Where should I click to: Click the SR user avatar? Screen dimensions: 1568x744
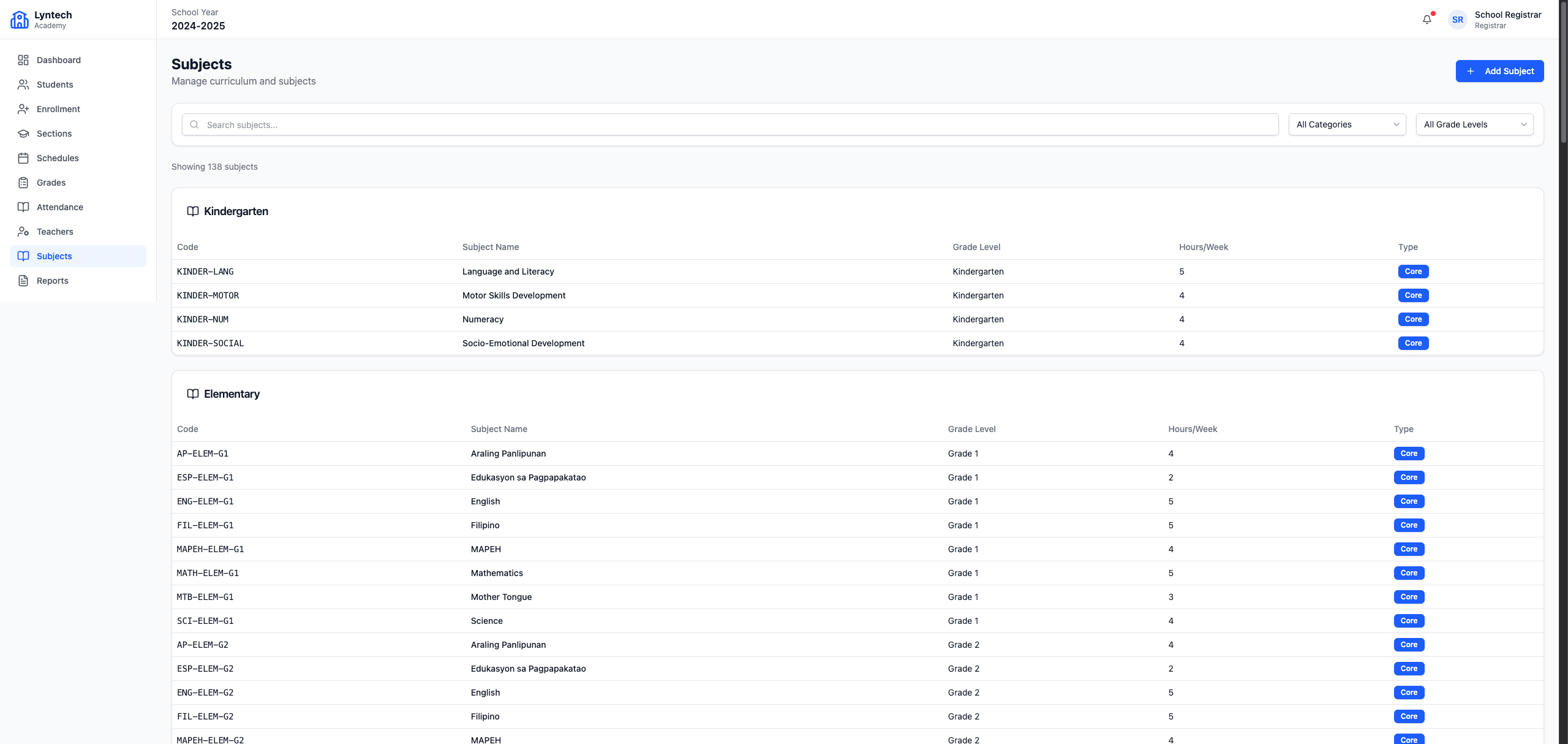click(1458, 20)
